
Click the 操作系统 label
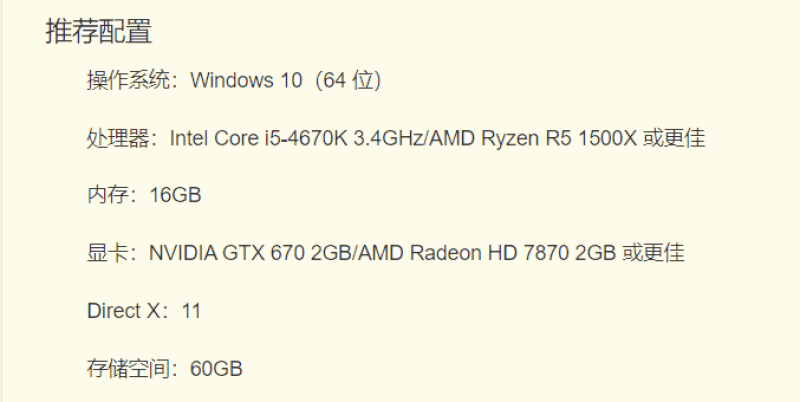click(x=128, y=80)
